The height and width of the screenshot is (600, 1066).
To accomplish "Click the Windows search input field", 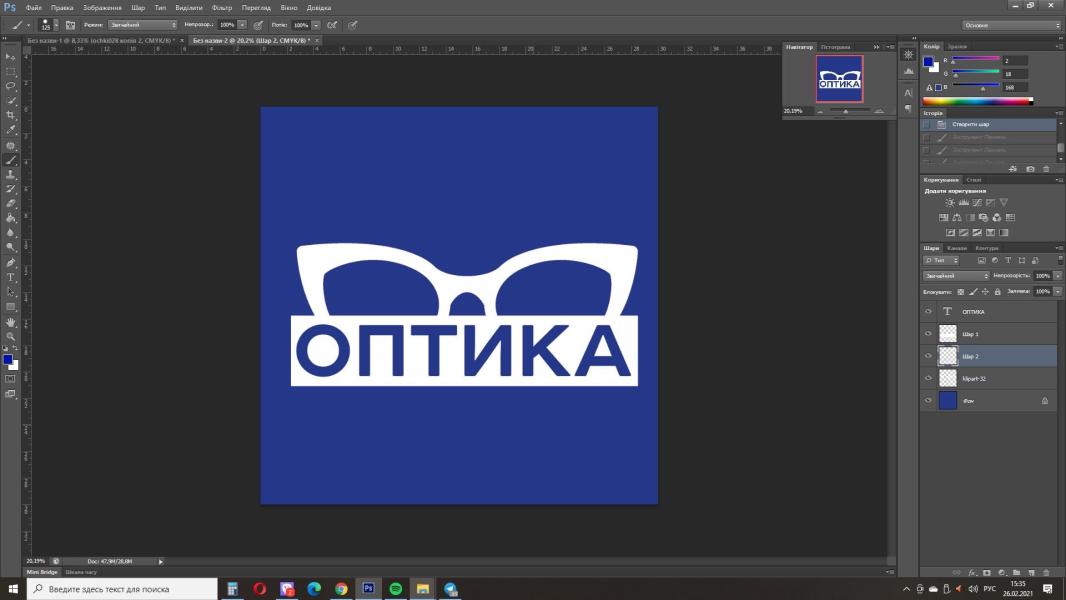I will pyautogui.click(x=122, y=588).
